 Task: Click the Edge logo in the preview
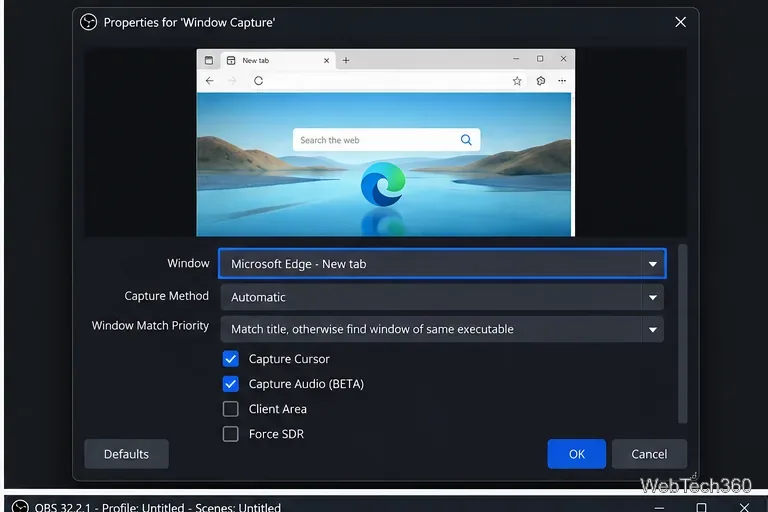[x=383, y=185]
